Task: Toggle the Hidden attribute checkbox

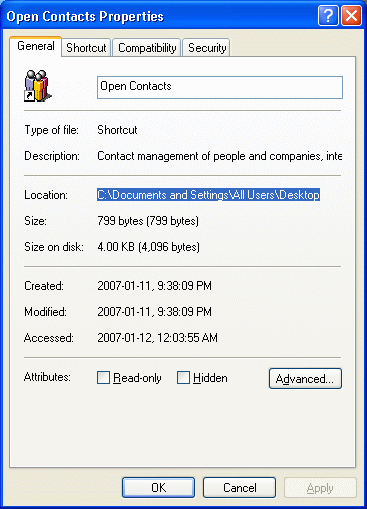Action: tap(183, 378)
